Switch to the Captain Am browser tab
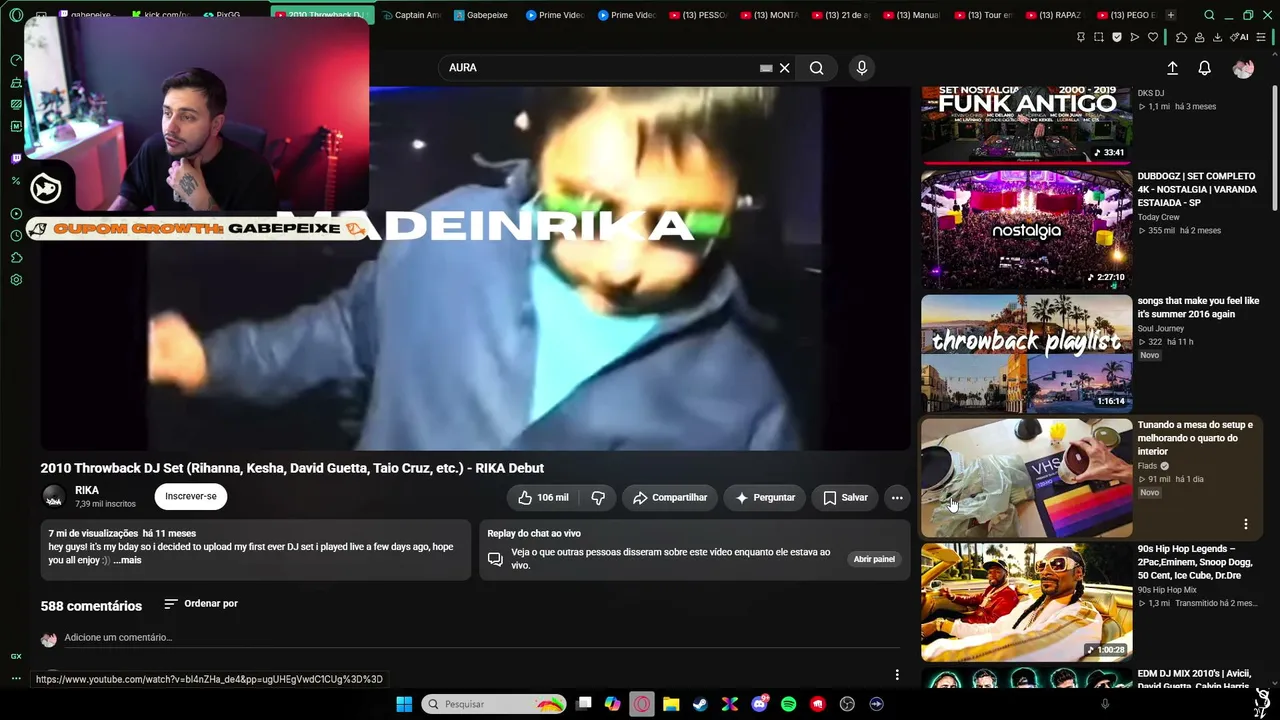Image resolution: width=1280 pixels, height=720 pixels. (x=412, y=15)
